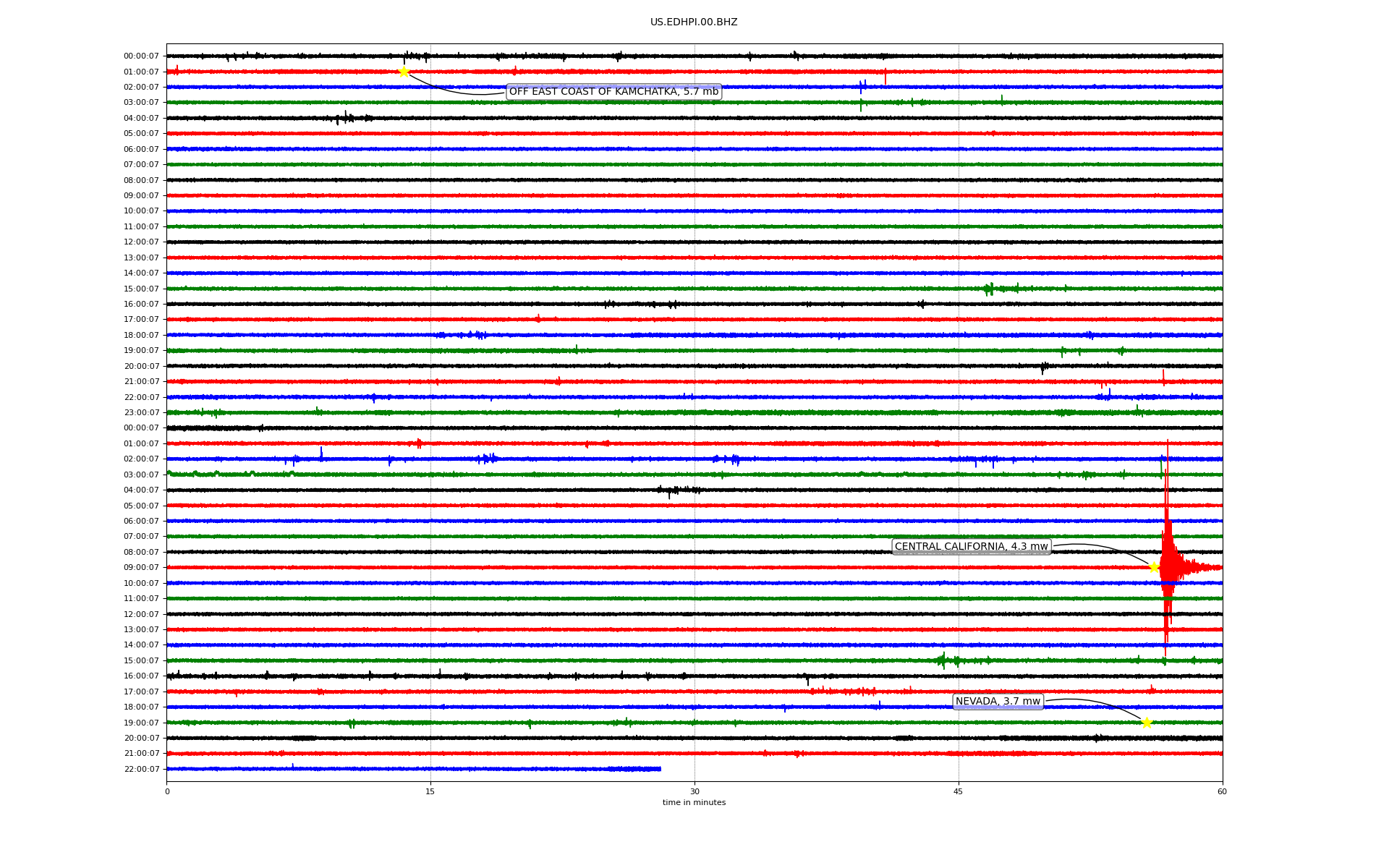Click the 04:00:07 label near the top
1389x868 pixels.
click(x=141, y=118)
